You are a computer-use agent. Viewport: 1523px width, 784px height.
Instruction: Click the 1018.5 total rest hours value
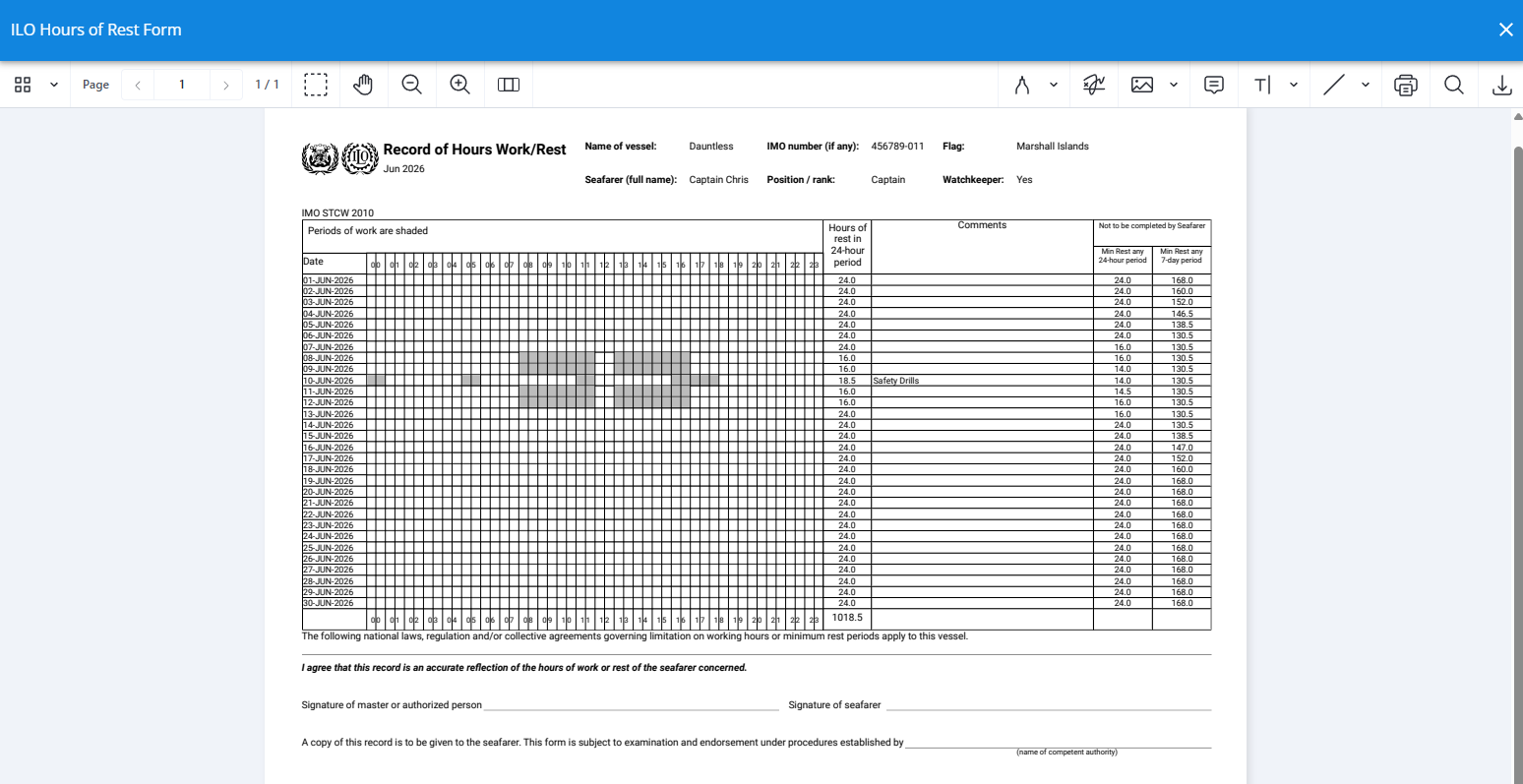coord(847,618)
